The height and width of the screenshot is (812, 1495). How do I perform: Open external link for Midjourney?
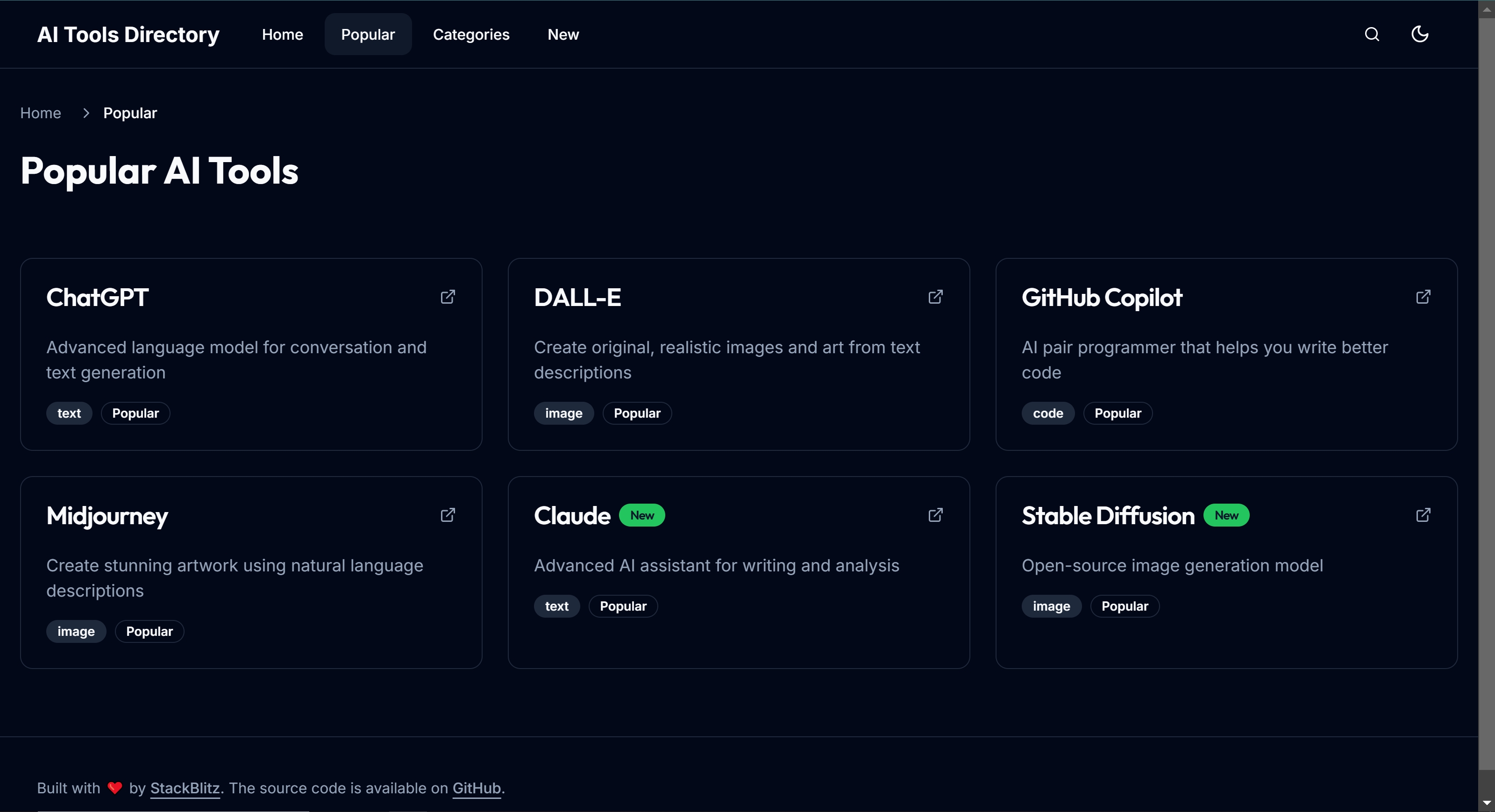(448, 515)
